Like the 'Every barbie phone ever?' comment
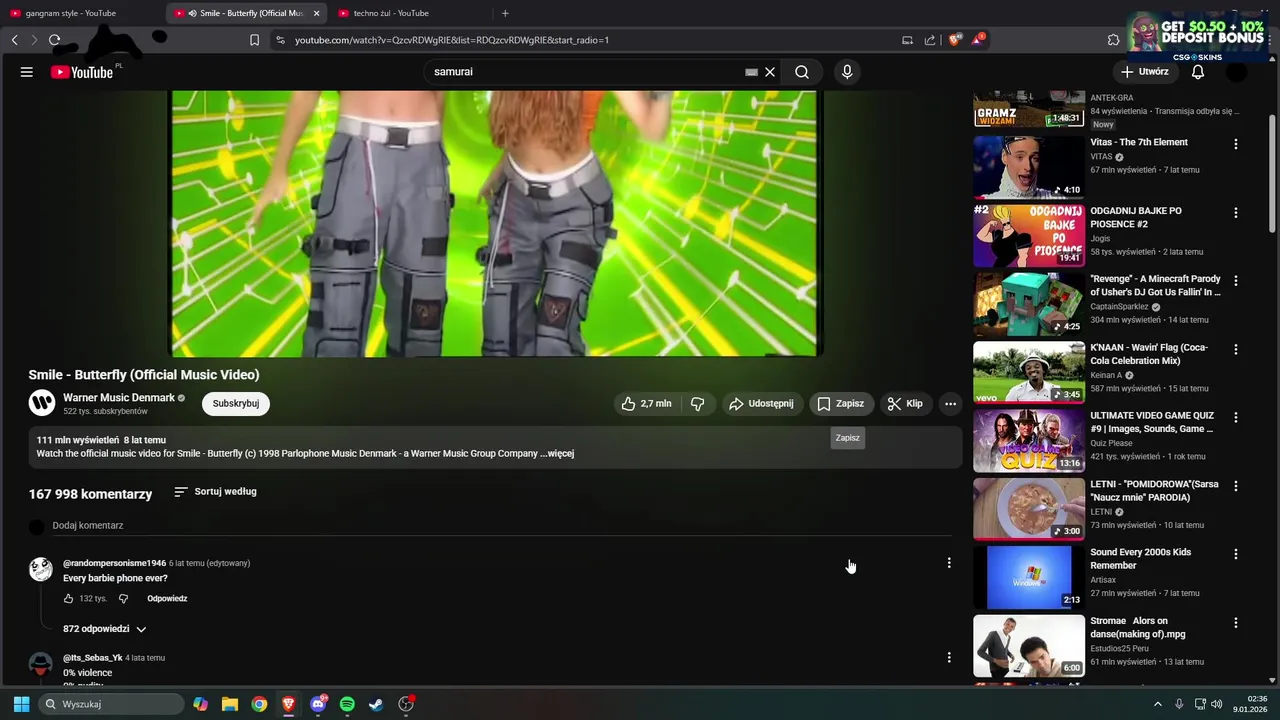This screenshot has width=1280, height=720. (69, 599)
